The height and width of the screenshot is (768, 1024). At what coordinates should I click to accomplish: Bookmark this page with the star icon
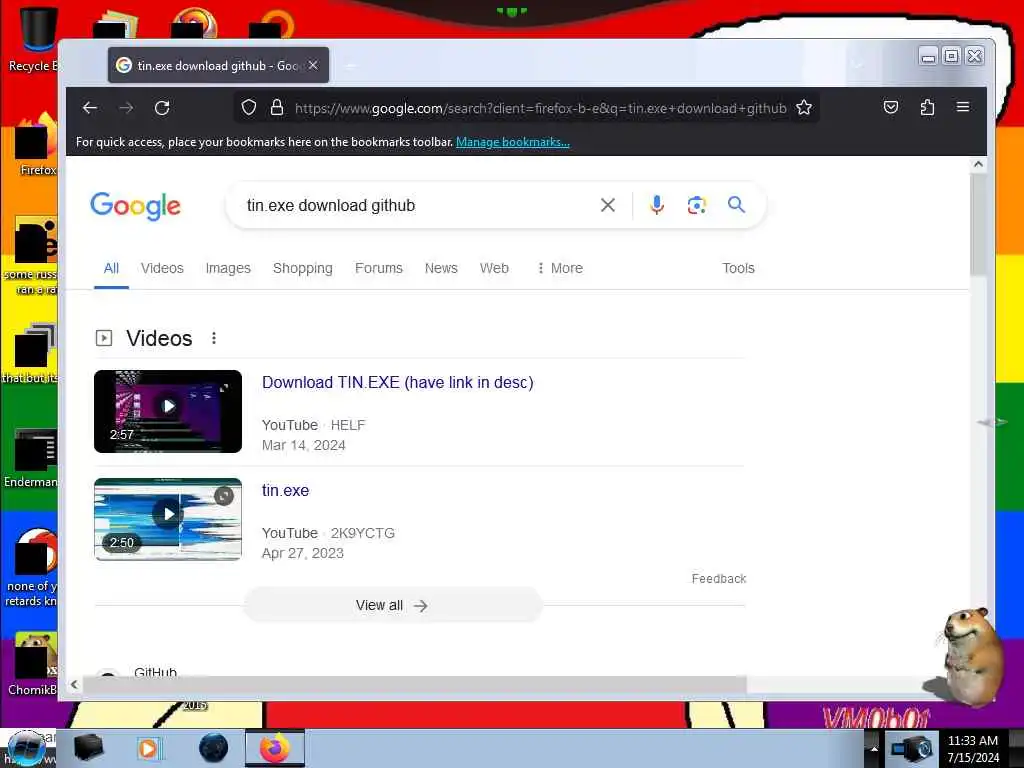(x=804, y=107)
